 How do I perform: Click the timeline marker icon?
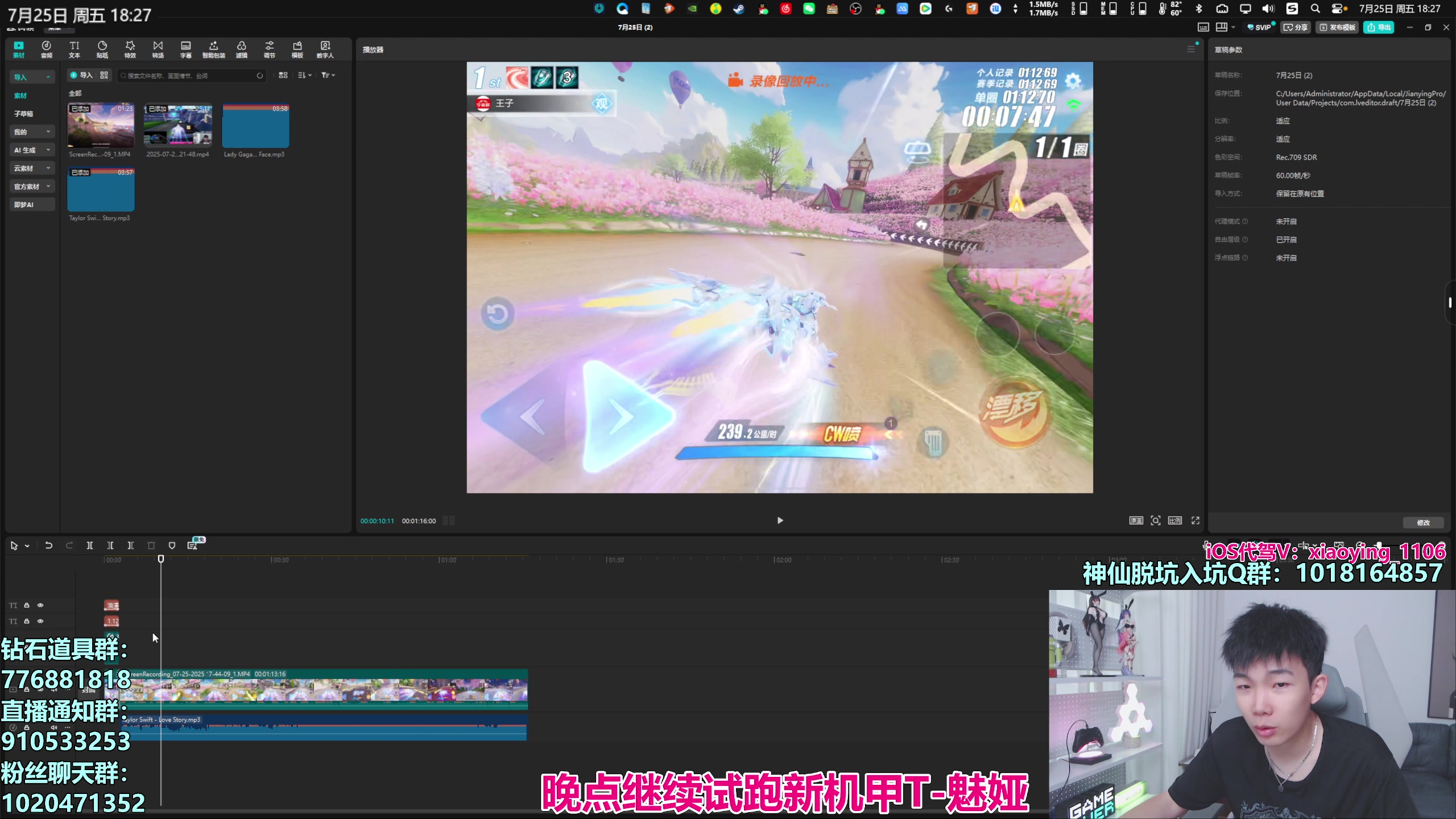172,545
